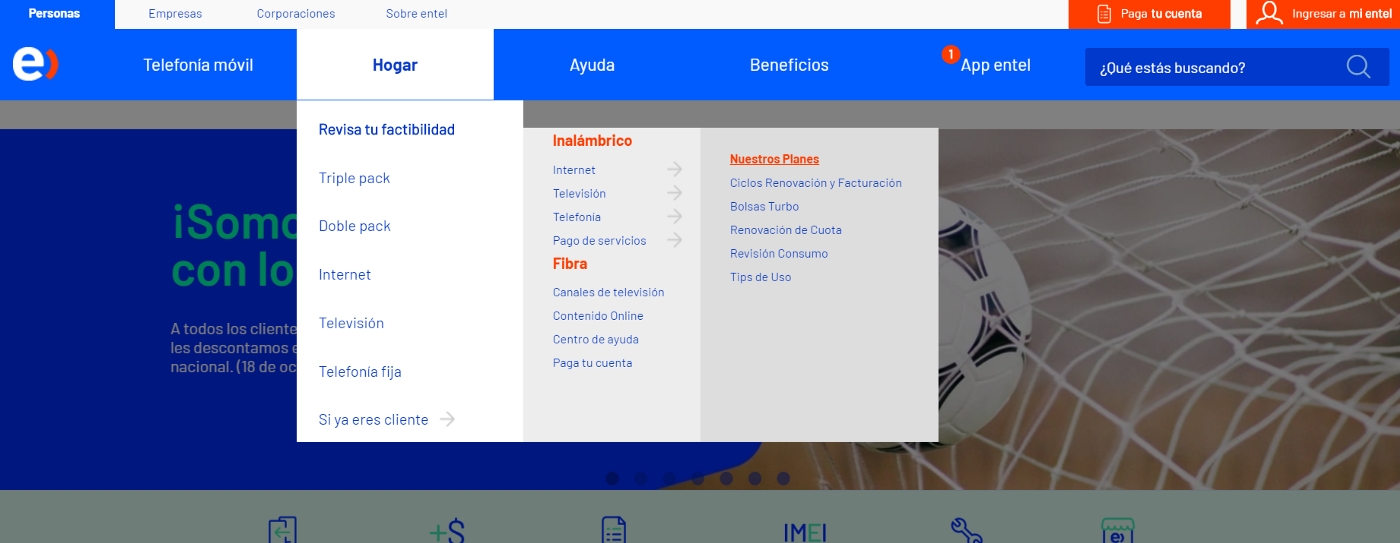Viewport: 1400px width, 543px height.
Task: Open the App entel menu item
Action: [995, 65]
